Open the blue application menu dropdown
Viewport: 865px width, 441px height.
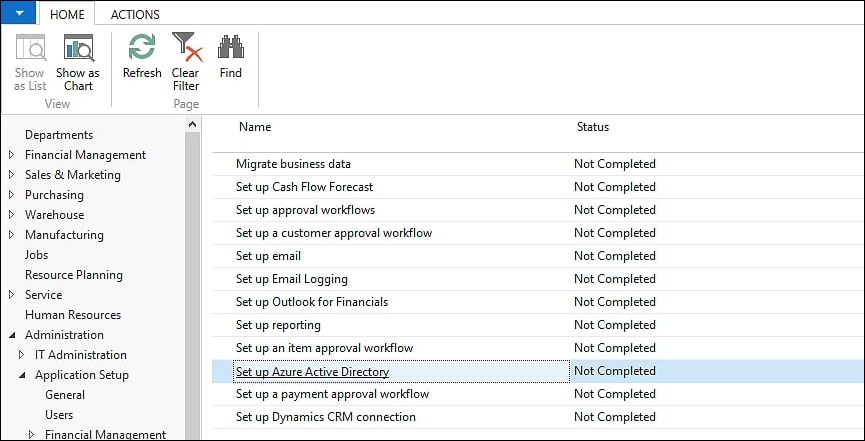coord(19,13)
